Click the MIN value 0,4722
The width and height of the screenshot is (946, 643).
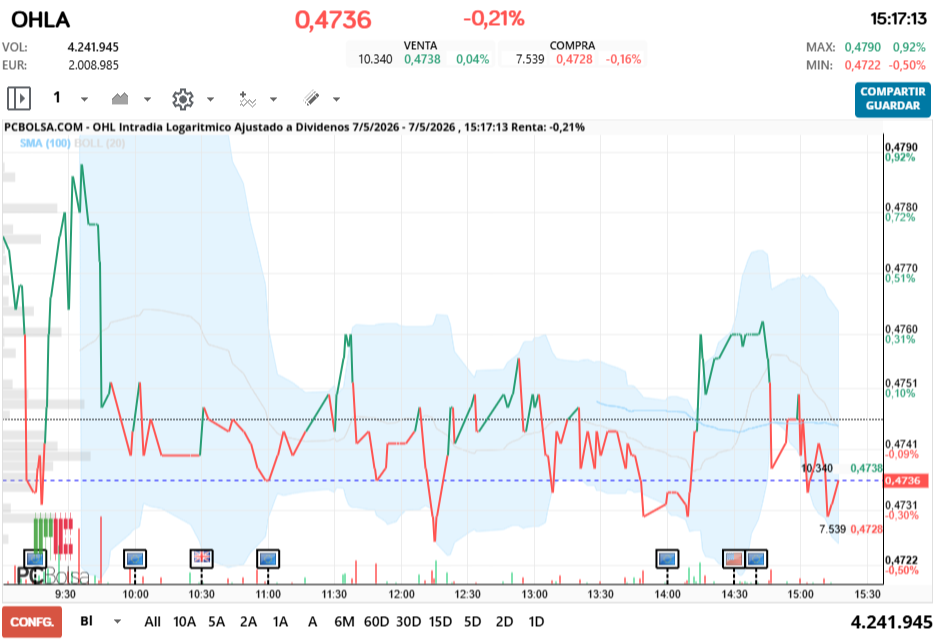[x=863, y=65]
